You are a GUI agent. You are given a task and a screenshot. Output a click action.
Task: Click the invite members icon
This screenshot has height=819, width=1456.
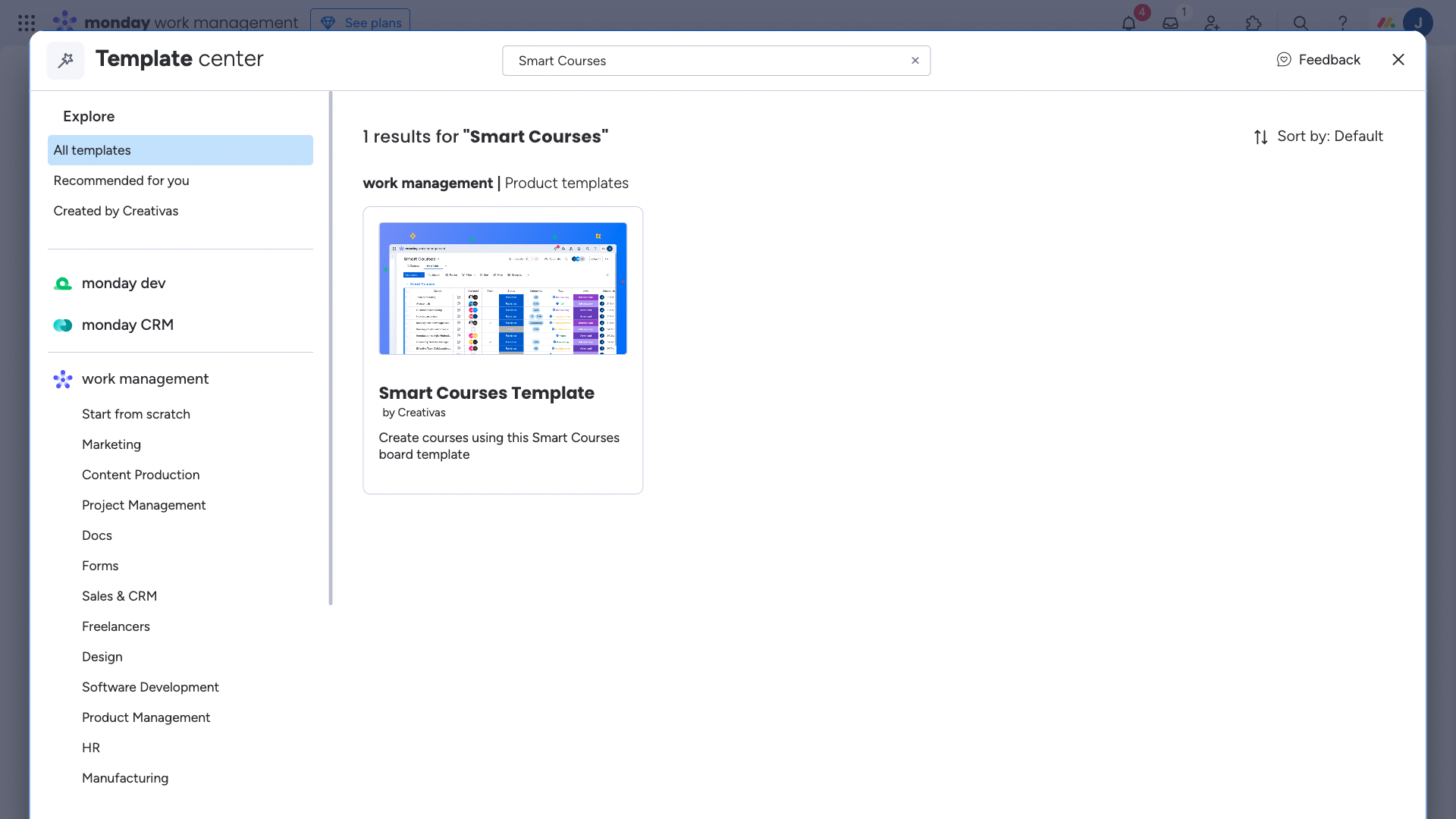coord(1212,23)
